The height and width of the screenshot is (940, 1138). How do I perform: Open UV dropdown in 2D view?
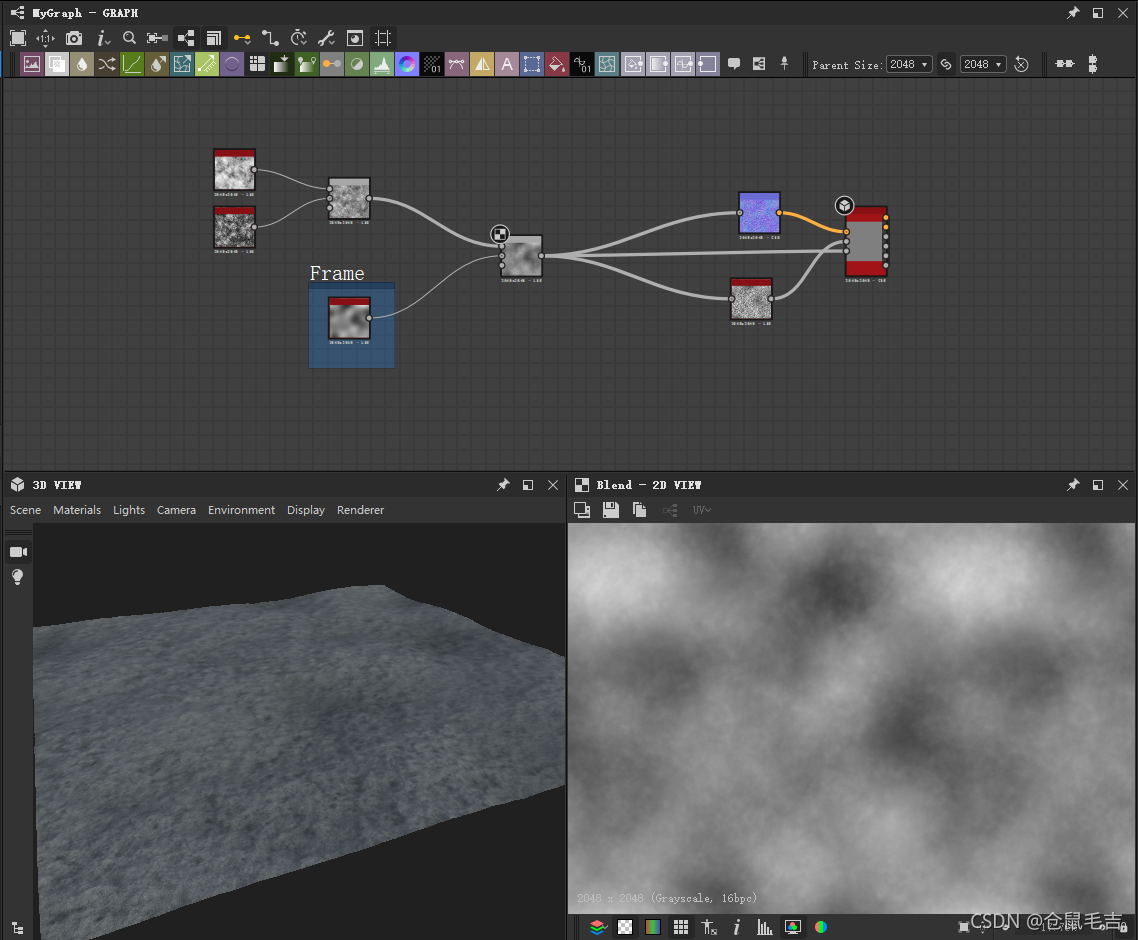pos(701,510)
